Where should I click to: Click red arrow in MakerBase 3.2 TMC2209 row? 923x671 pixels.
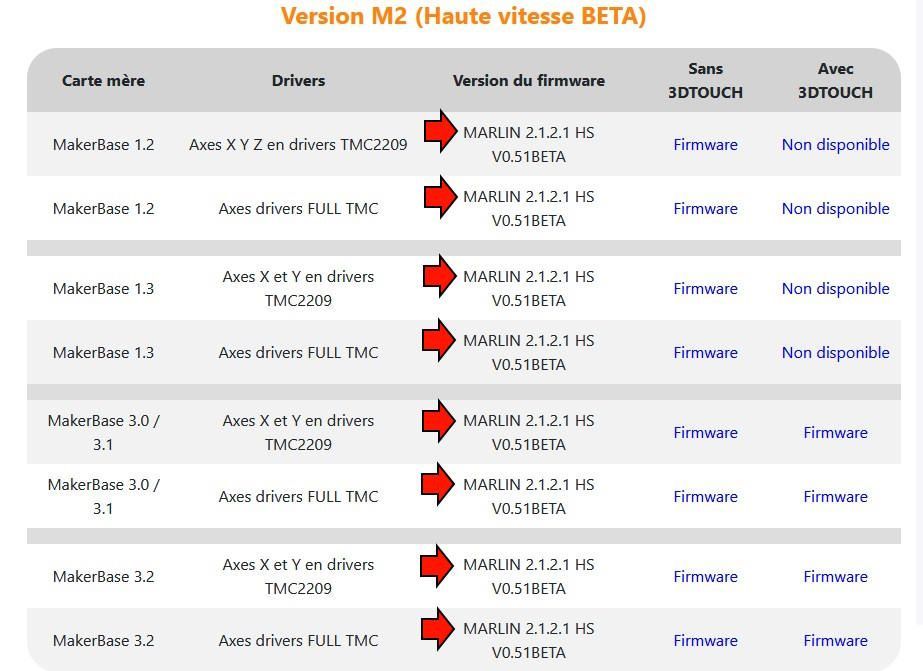click(x=440, y=565)
